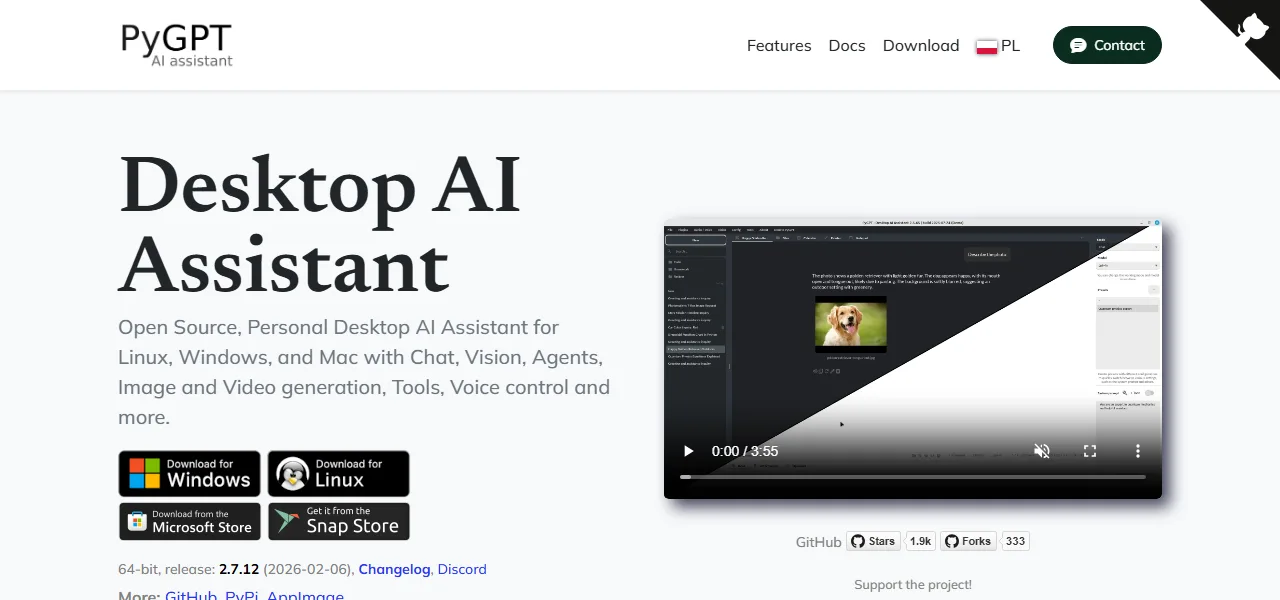This screenshot has width=1280, height=600.
Task: Click the golden retriever image in video
Action: tap(851, 326)
